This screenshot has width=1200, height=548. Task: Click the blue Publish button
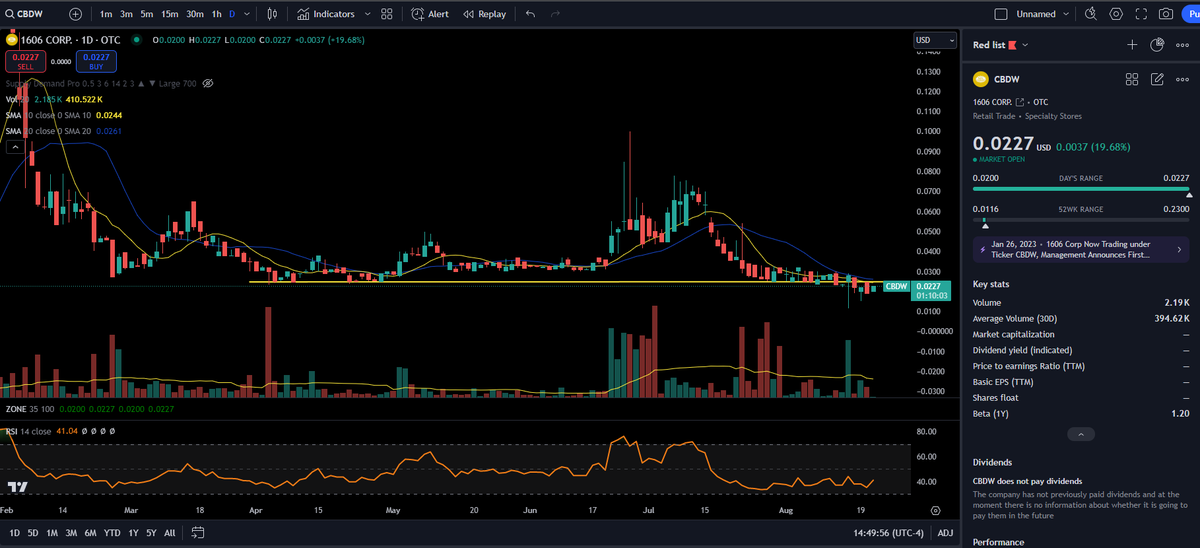pyautogui.click(x=1192, y=14)
